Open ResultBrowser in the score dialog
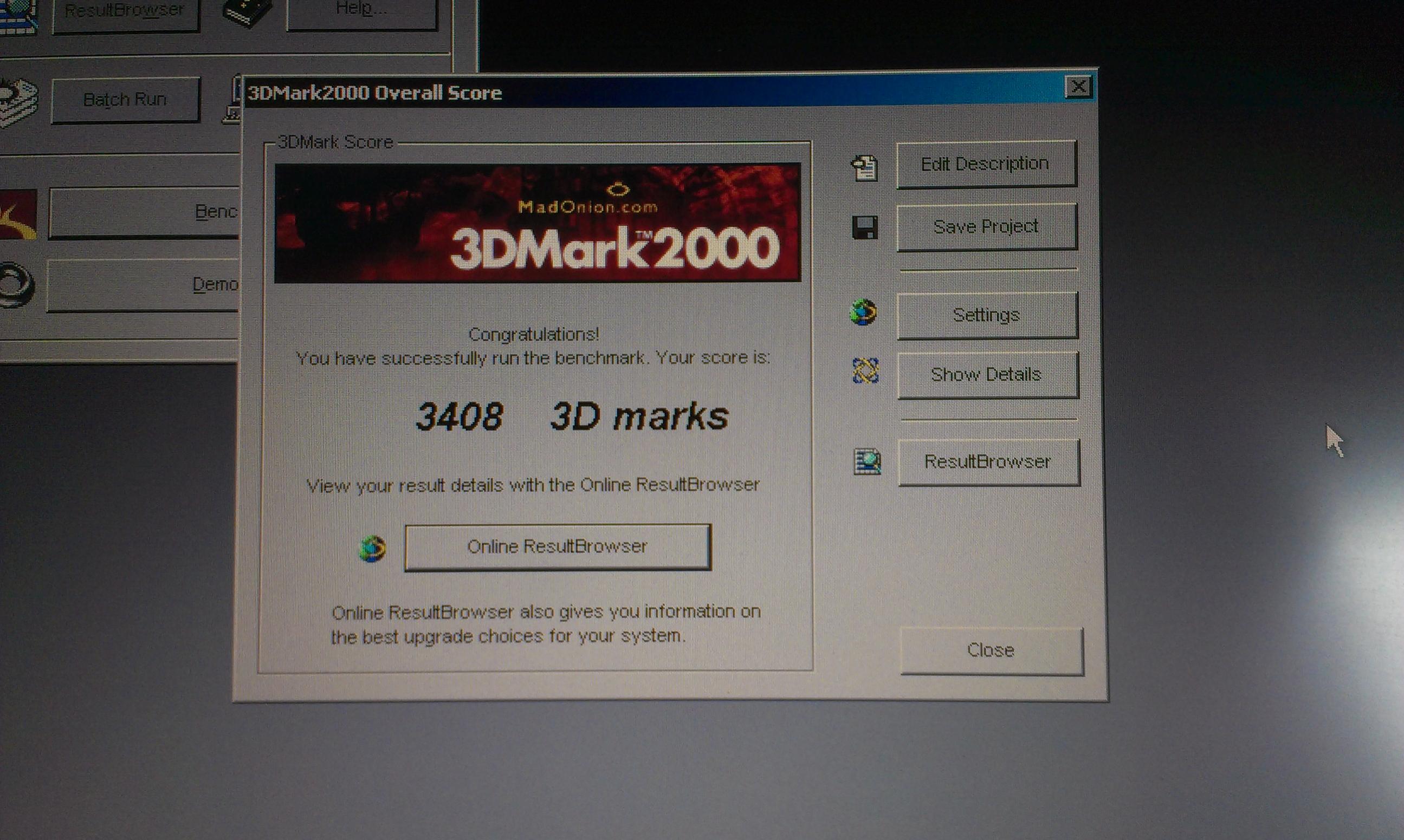The image size is (1404, 840). point(988,462)
